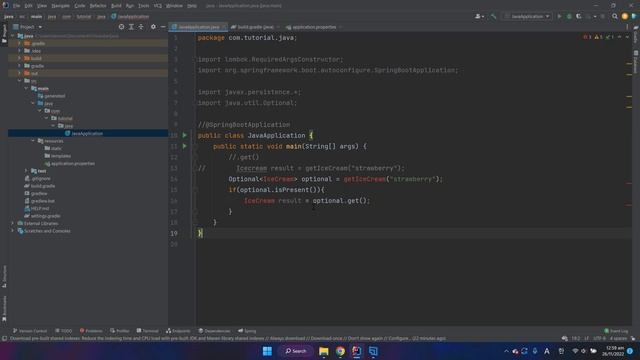Click the Collapse All icon in Project panel
Image resolution: width=640 pixels, height=360 pixels.
point(141,27)
